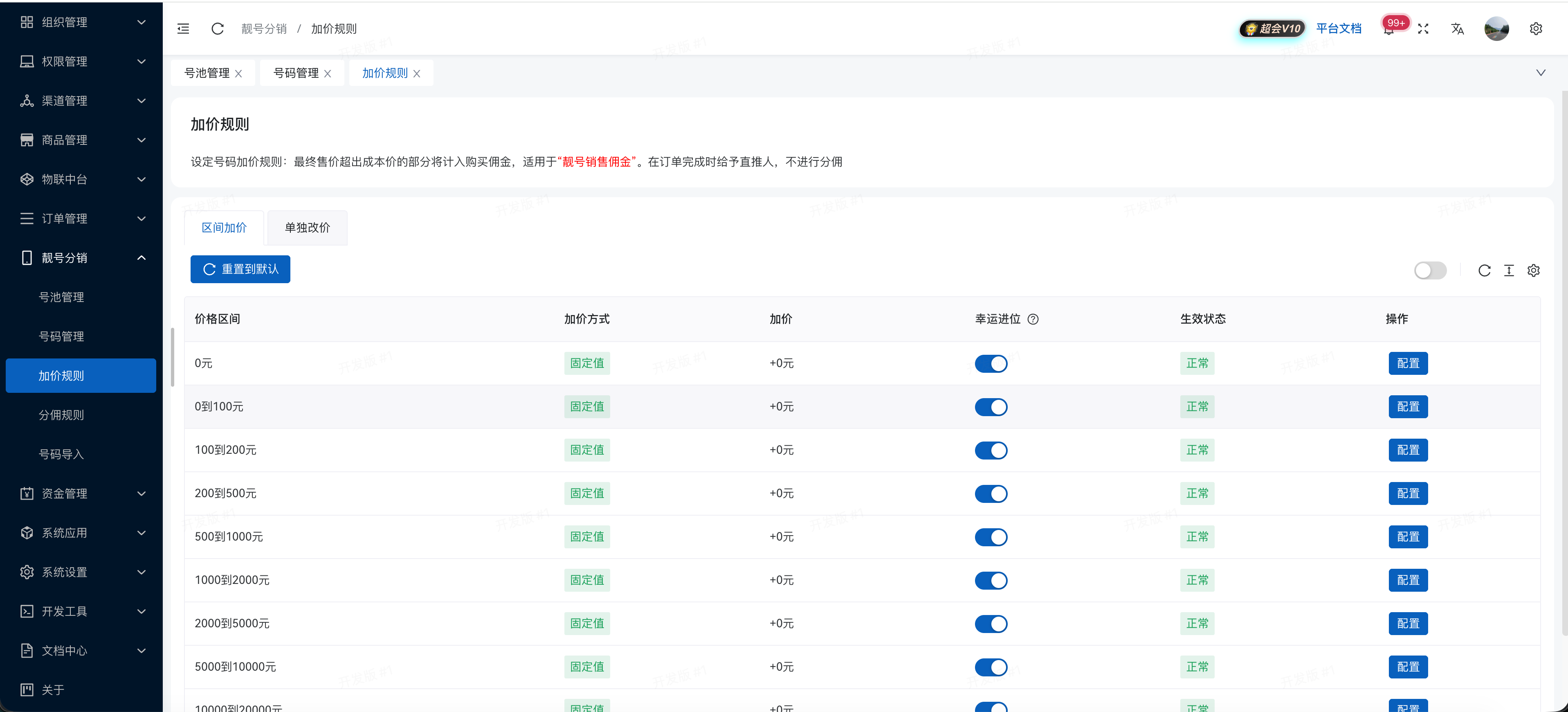Open header settings with the gear icon

point(1536,29)
